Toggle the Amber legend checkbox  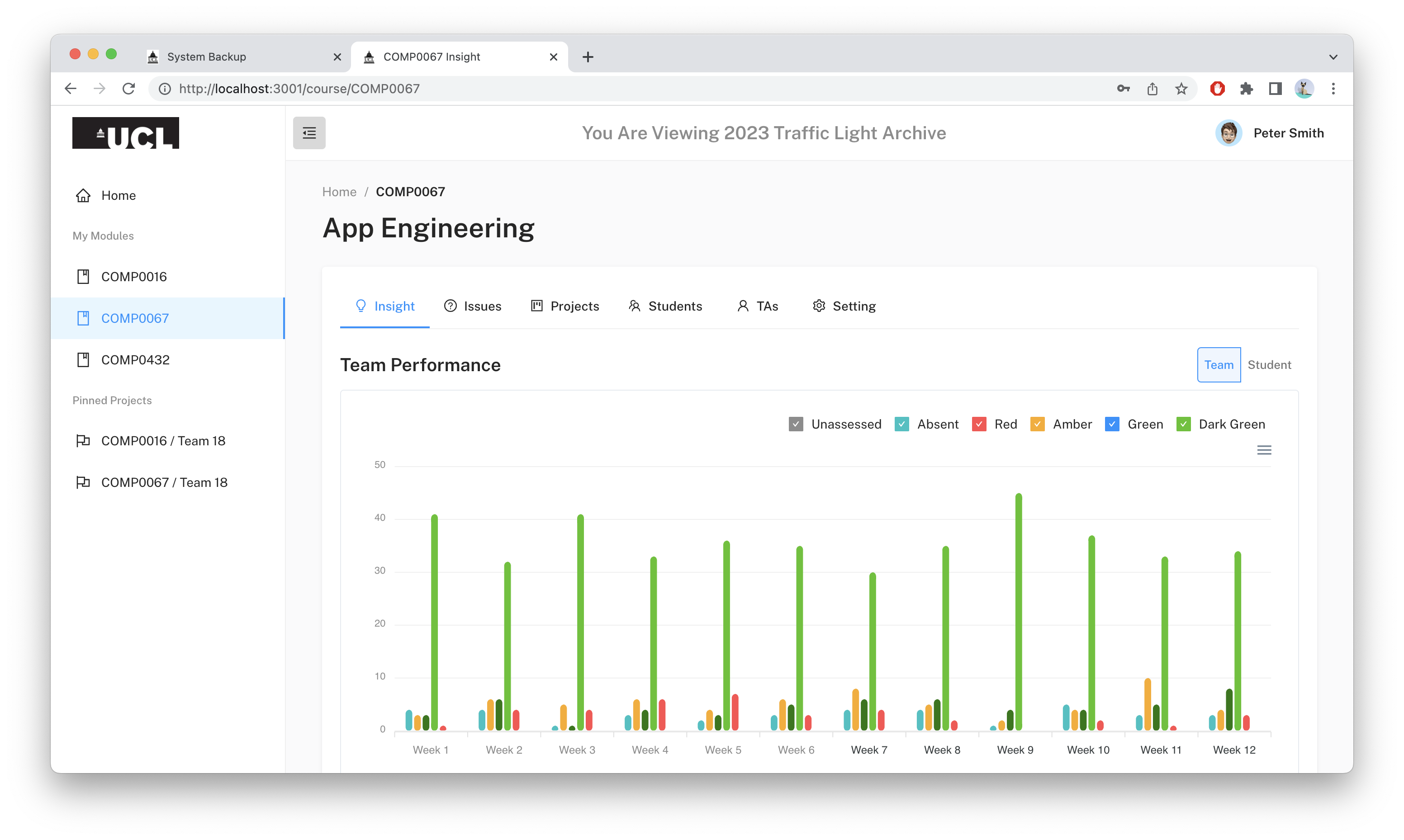pos(1037,424)
